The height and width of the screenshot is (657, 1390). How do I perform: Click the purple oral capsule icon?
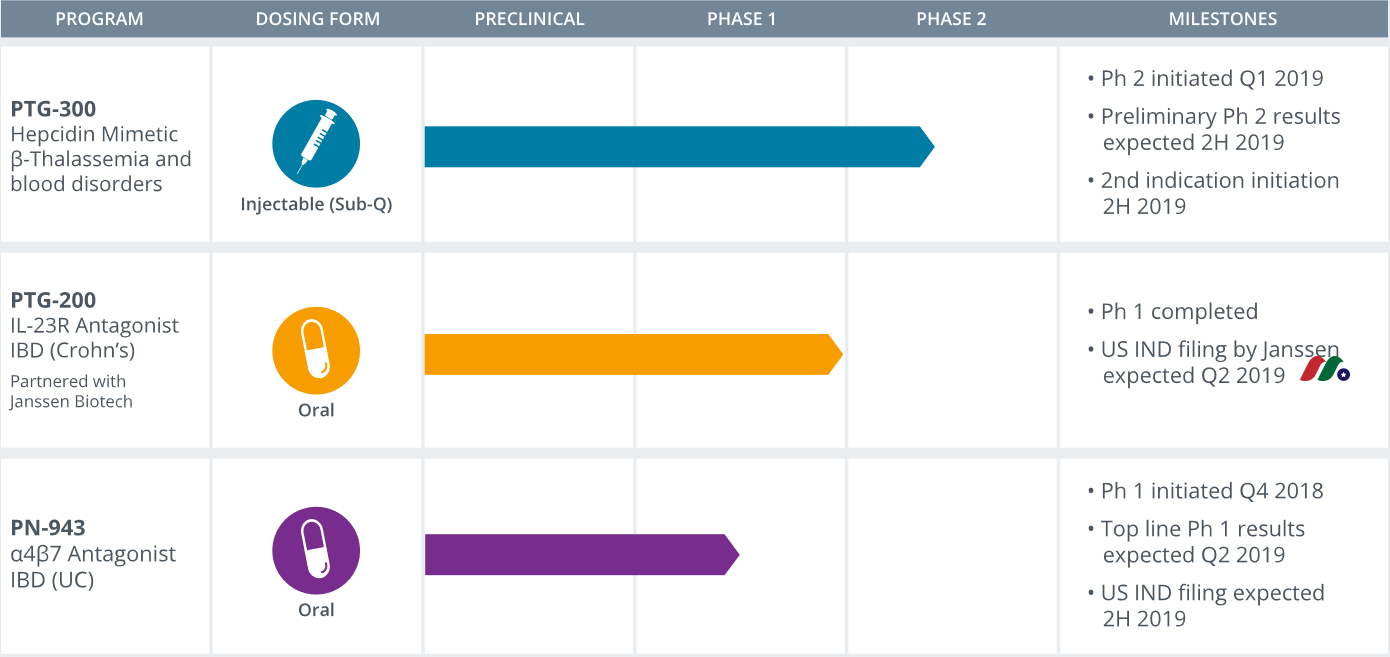tap(316, 551)
